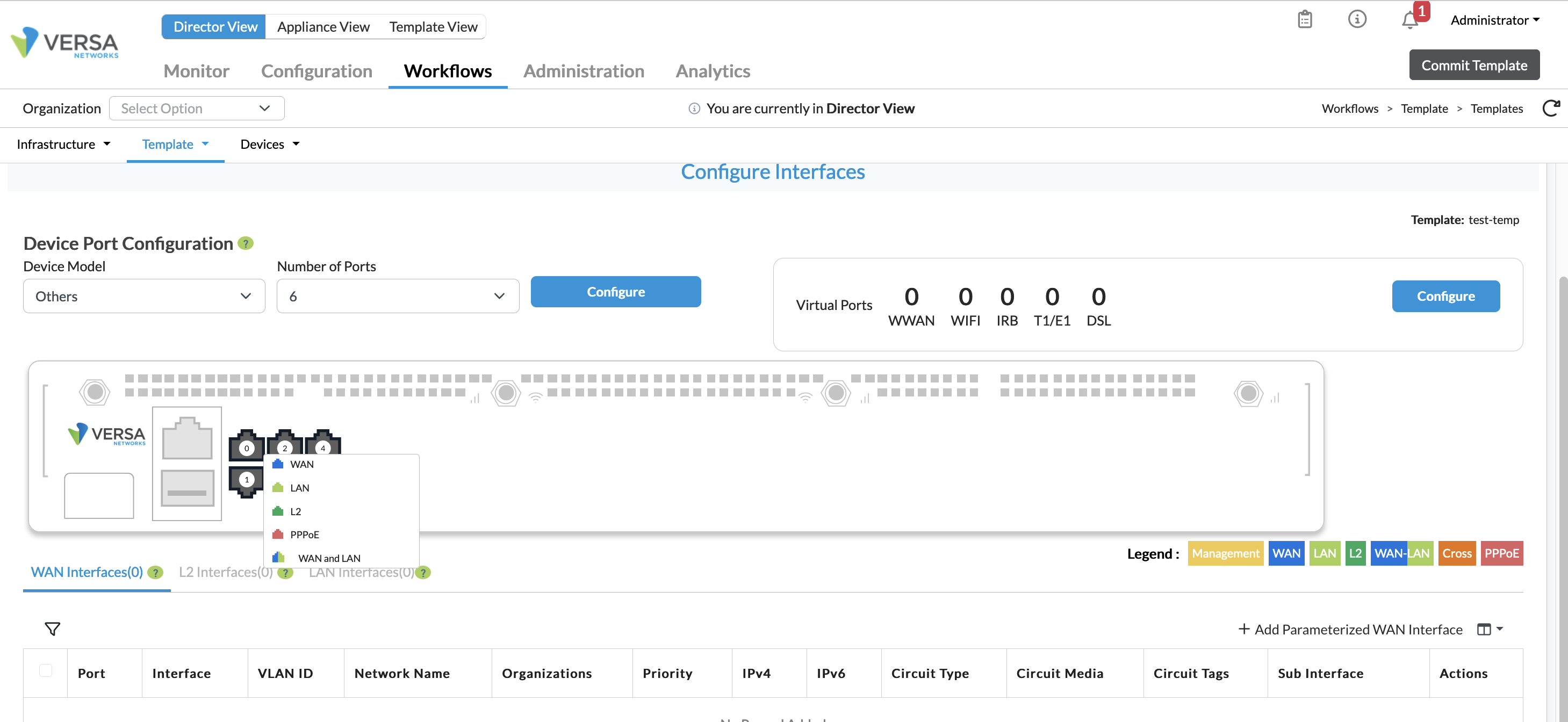Click Configure next to Number of Ports

pos(615,292)
